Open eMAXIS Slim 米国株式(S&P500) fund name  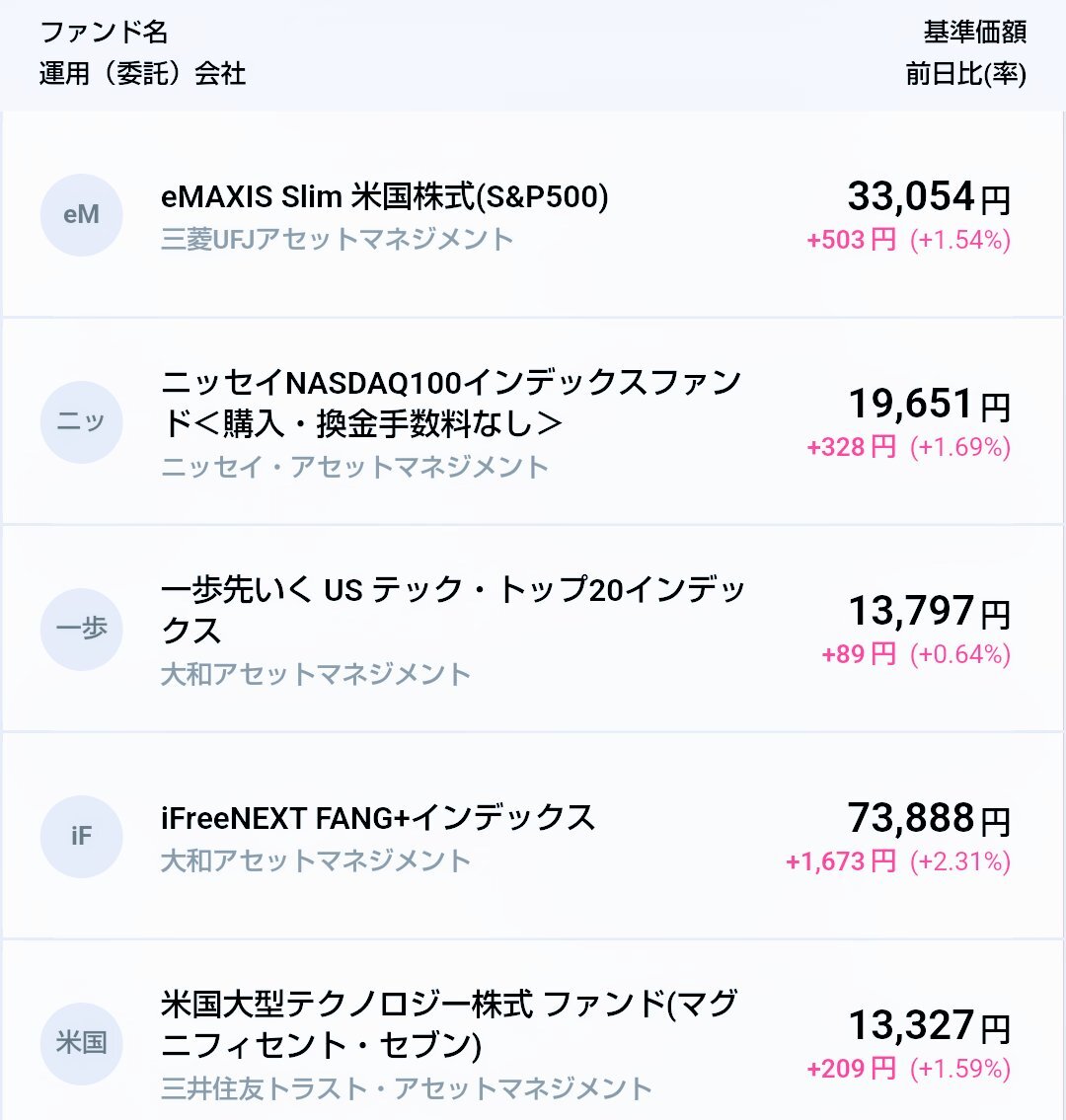pyautogui.click(x=384, y=196)
